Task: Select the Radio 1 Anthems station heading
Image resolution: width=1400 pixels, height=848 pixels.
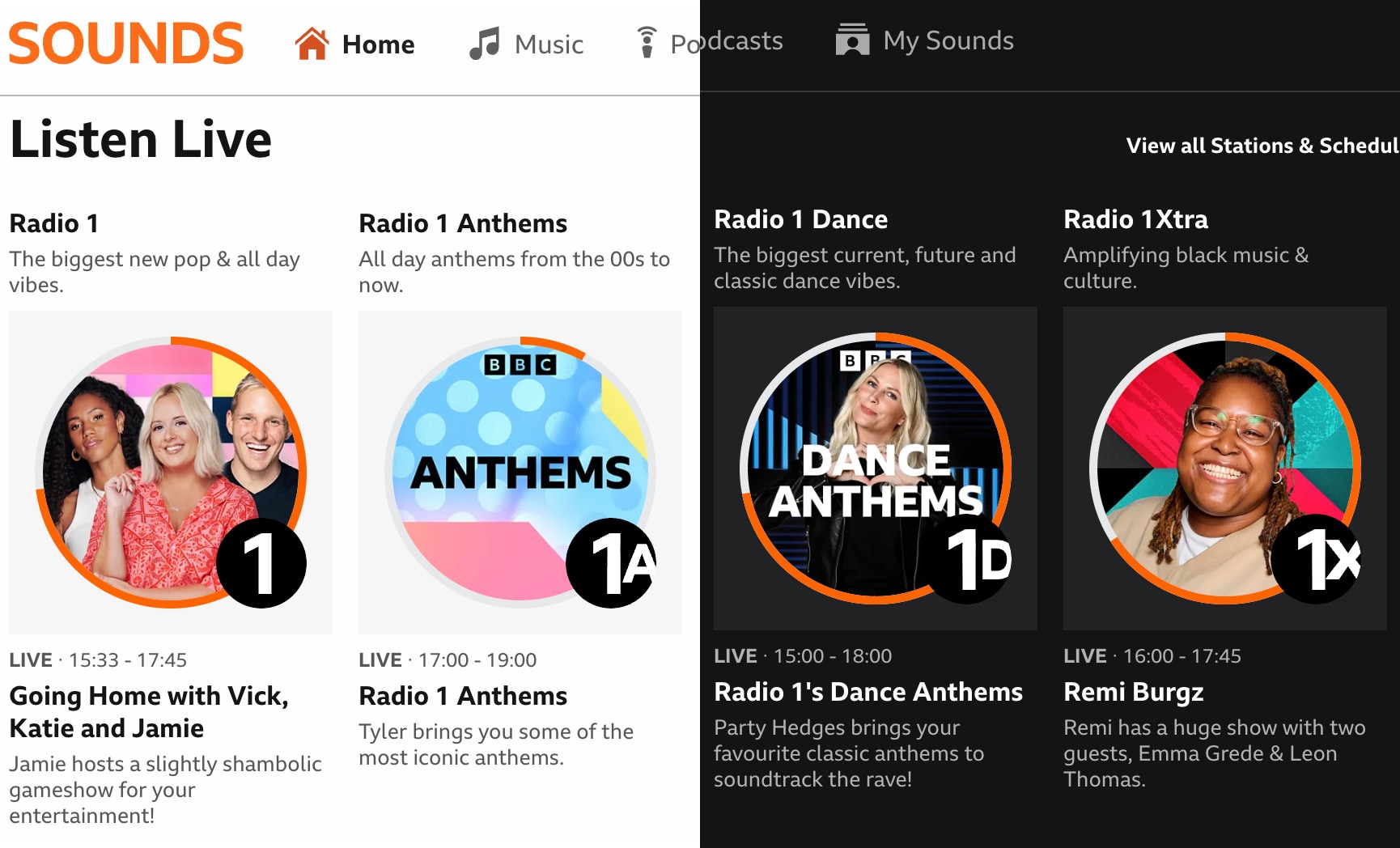Action: point(463,223)
